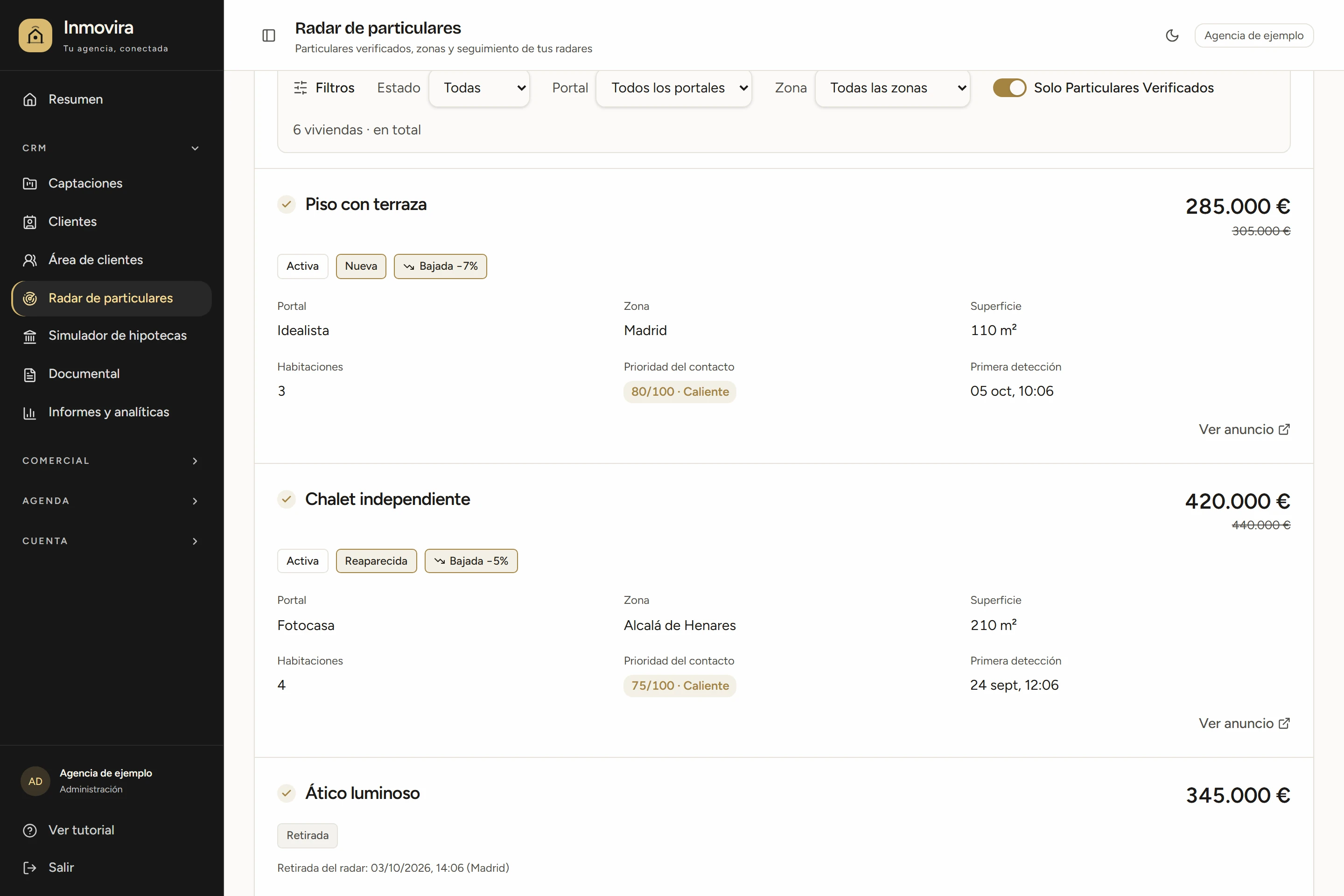Click the 420.000 € price
Viewport: 1344px width, 896px height.
click(x=1238, y=501)
